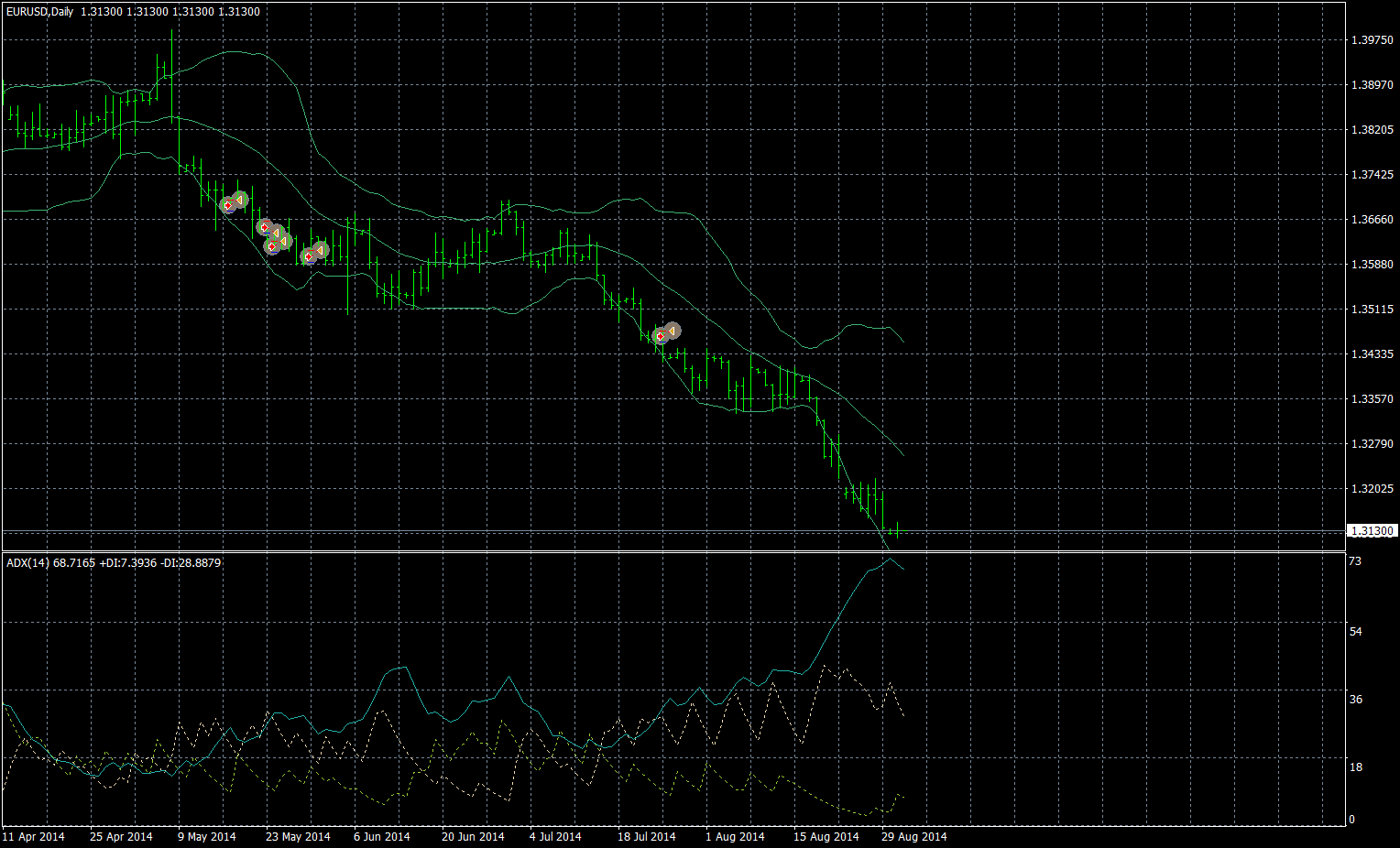Click date label 25 Apr 2014
The width and height of the screenshot is (1400, 848).
[x=122, y=836]
